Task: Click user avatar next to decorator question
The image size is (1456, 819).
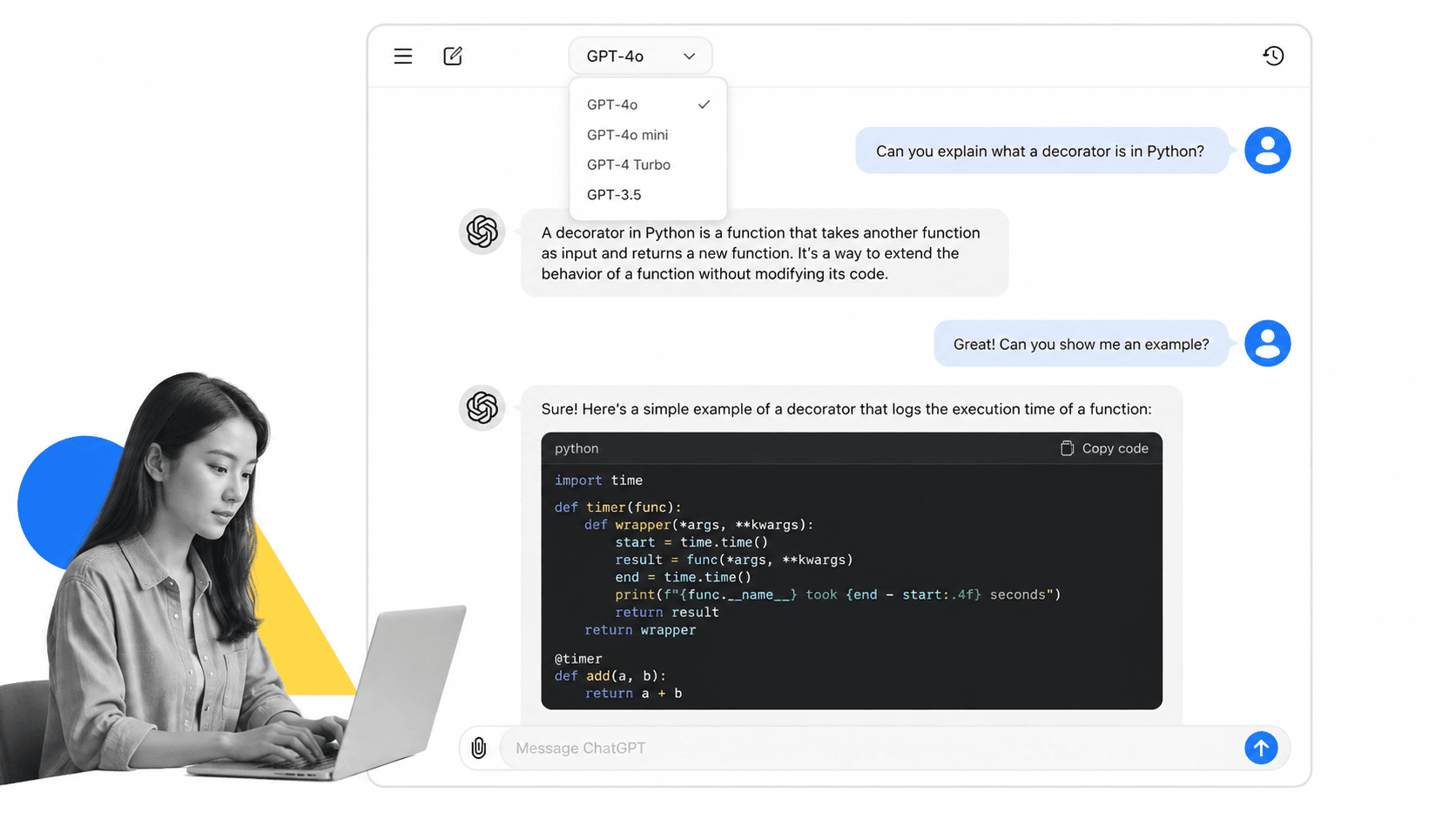Action: click(x=1268, y=151)
